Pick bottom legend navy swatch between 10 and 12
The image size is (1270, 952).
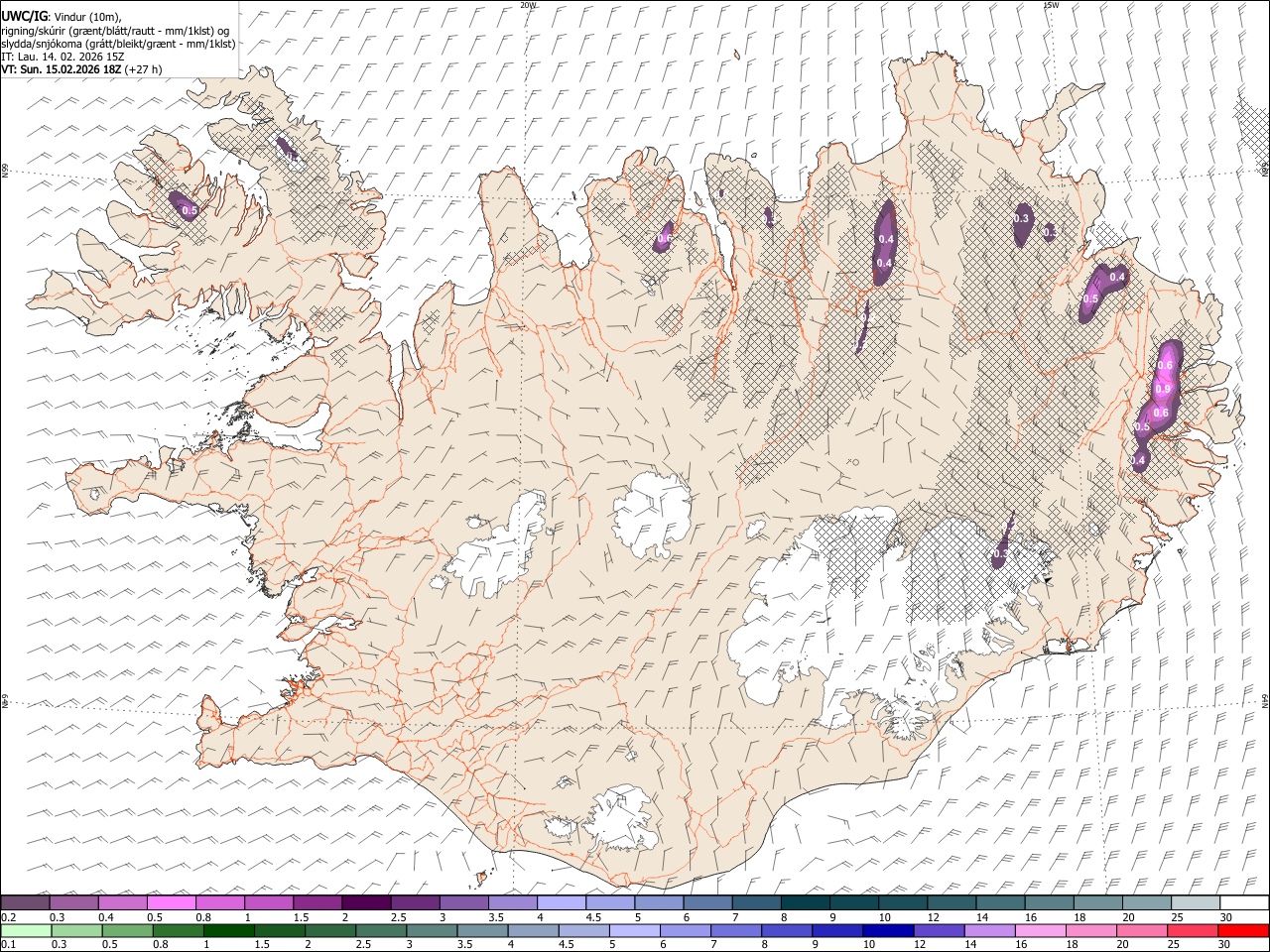tap(888, 930)
